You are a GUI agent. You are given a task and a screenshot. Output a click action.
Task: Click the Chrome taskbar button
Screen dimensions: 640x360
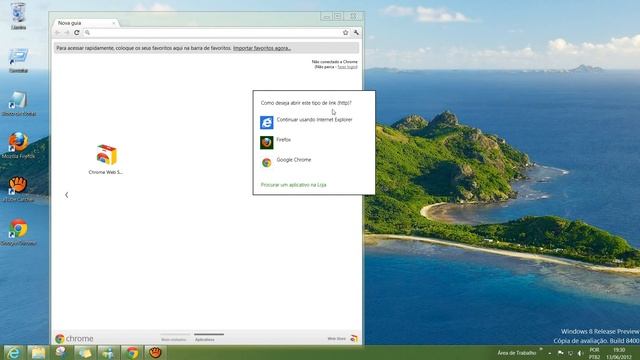tap(132, 353)
